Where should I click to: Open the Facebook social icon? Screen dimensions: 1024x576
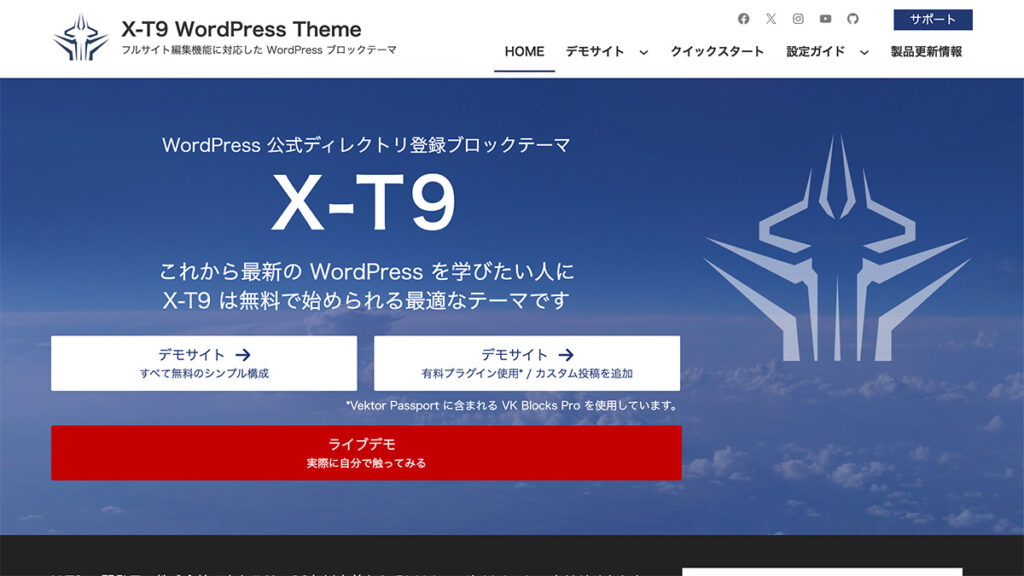point(743,19)
